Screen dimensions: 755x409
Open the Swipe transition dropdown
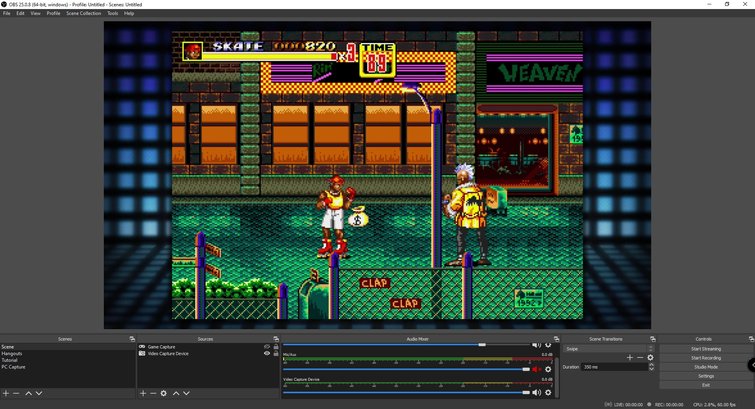609,349
